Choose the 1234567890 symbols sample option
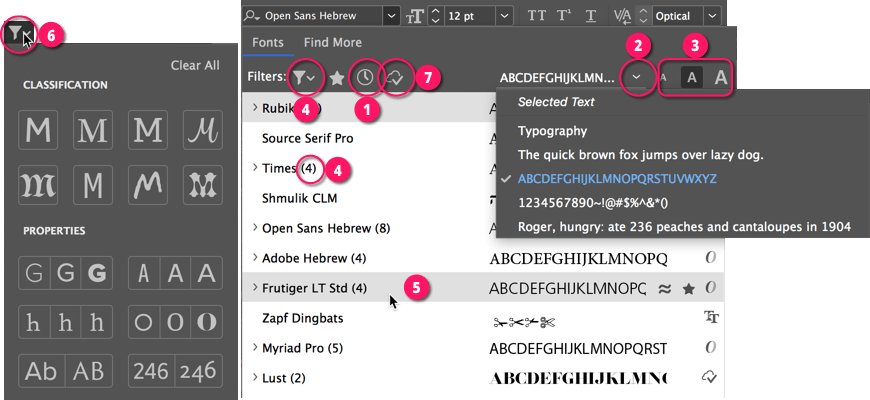 click(x=593, y=203)
